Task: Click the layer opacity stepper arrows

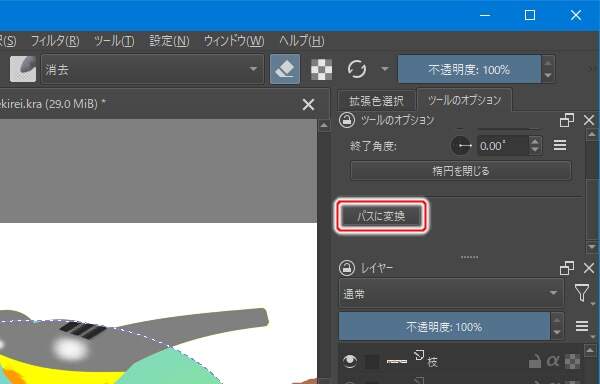Action: point(557,327)
